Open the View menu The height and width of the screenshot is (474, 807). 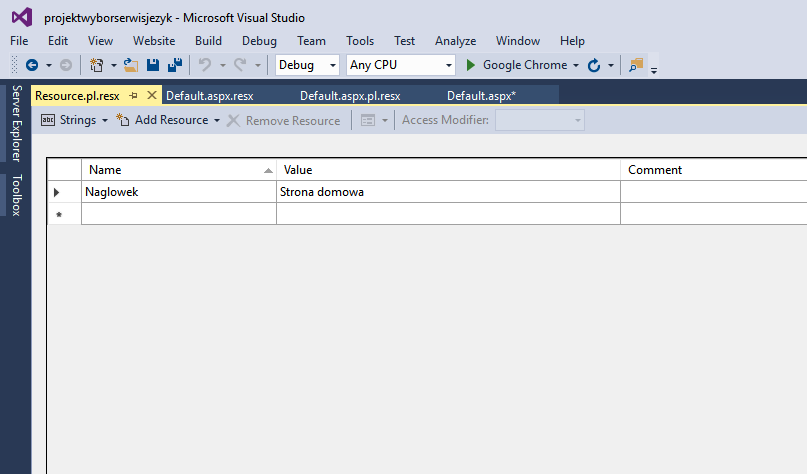(100, 41)
